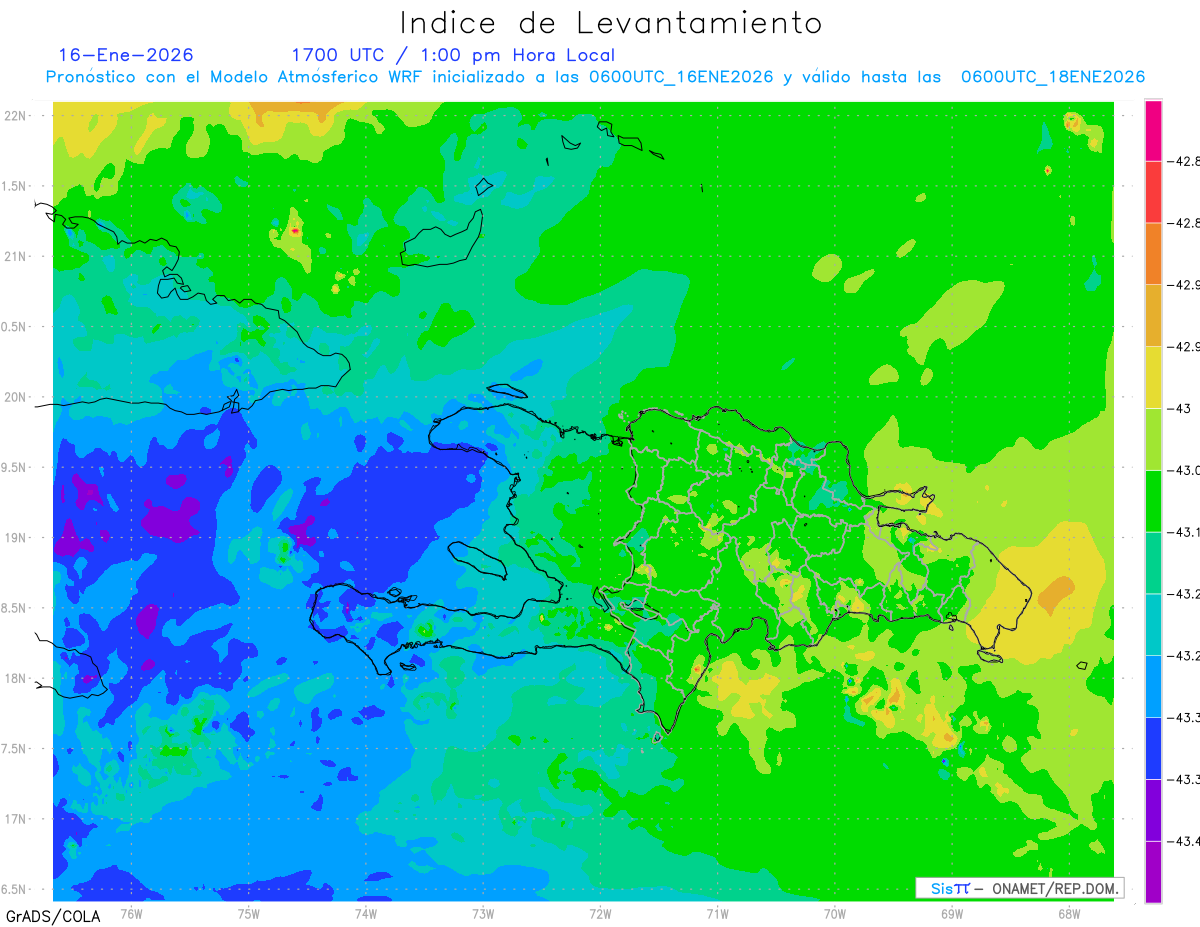
Task: Click the "6.5N" latitude label
Action: tap(15, 890)
